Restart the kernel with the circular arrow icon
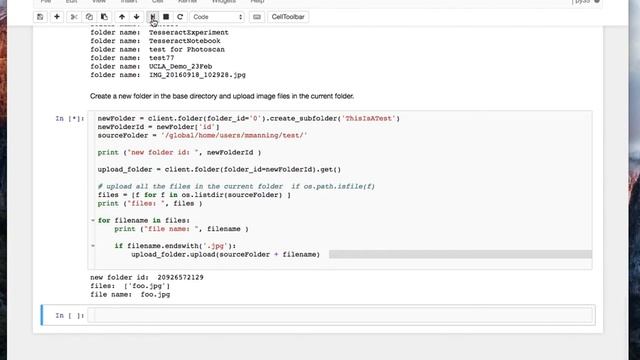The height and width of the screenshot is (360, 640). (180, 17)
